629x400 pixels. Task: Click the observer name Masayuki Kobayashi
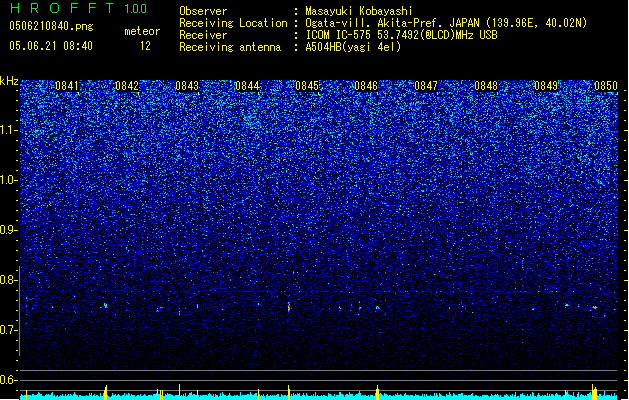pyautogui.click(x=359, y=11)
